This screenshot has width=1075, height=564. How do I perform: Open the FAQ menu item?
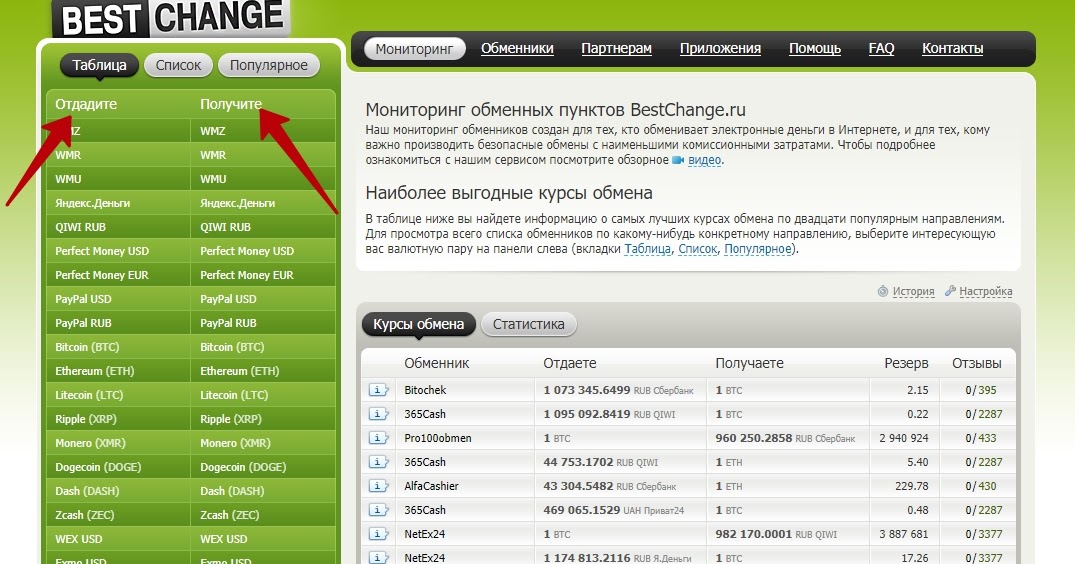881,49
